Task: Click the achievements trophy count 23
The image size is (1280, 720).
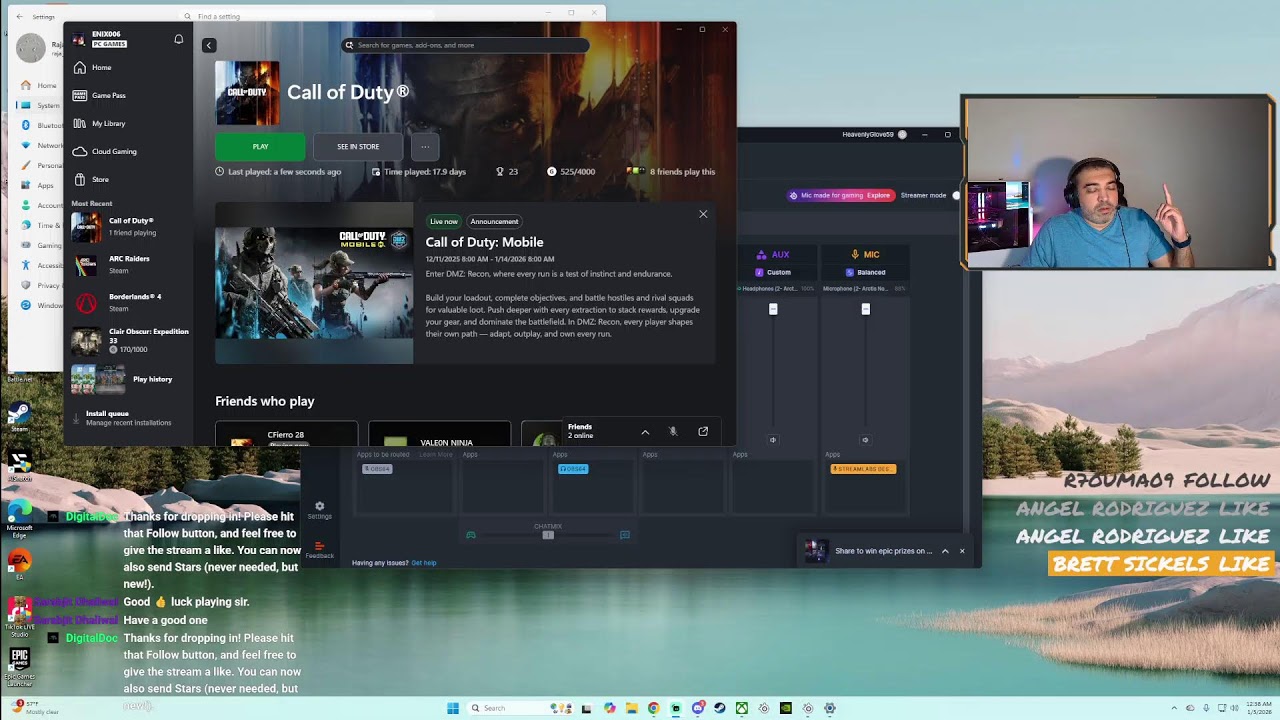Action: 507,171
